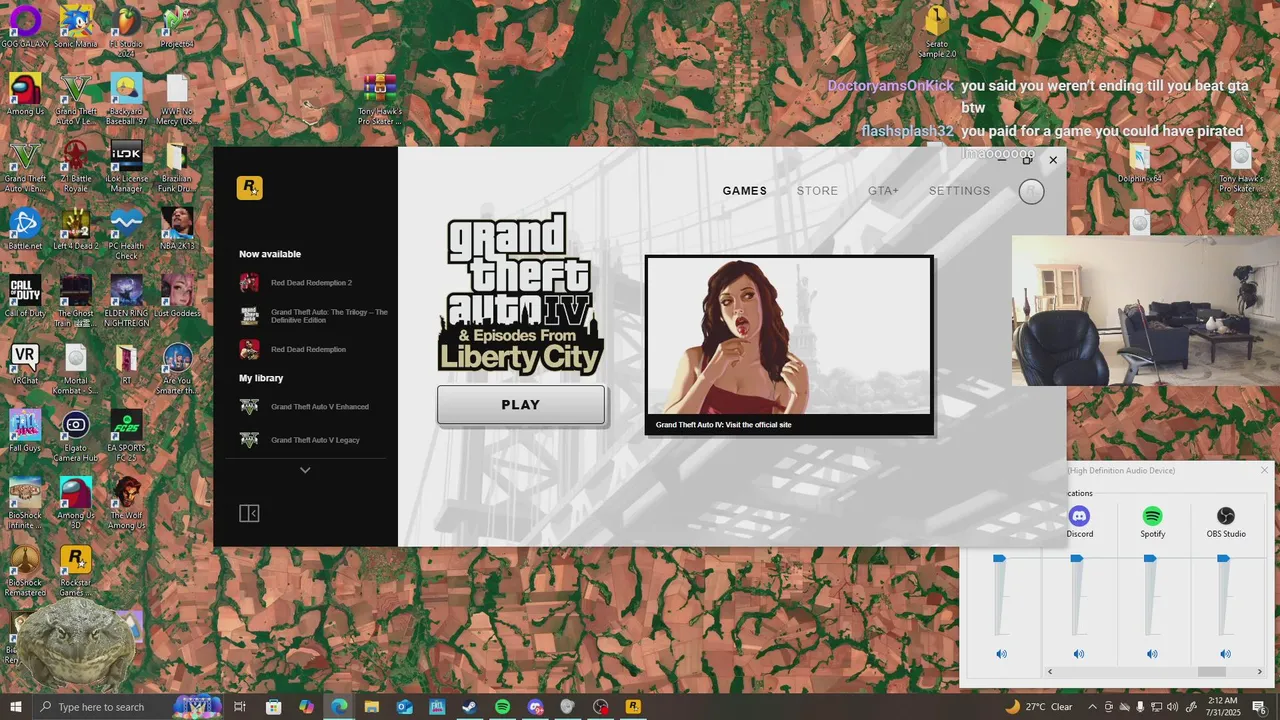The height and width of the screenshot is (720, 1280).
Task: Open EA SPORTS FC 25 desktop icon
Action: click(126, 435)
